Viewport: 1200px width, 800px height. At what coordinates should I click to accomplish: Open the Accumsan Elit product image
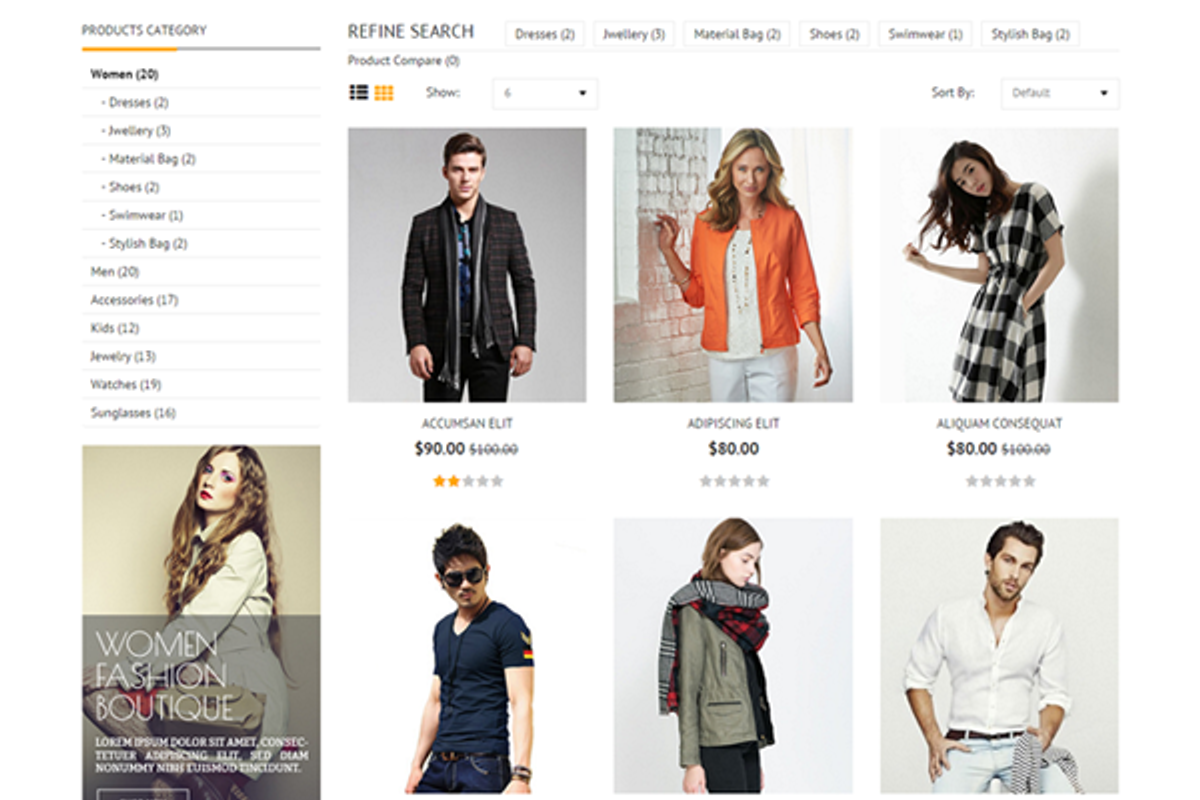point(467,265)
